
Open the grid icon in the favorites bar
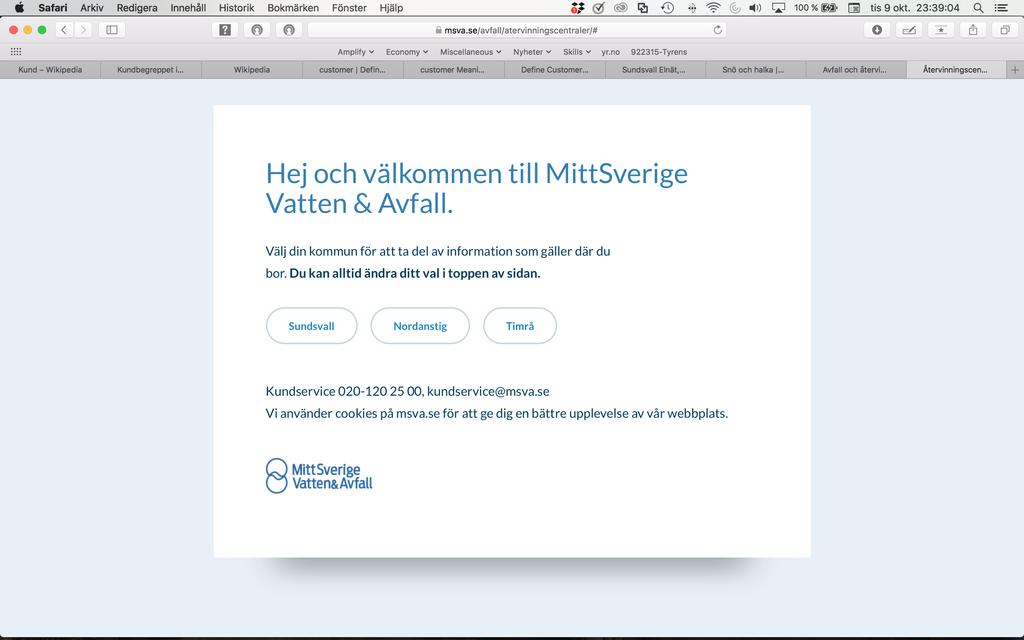coord(16,52)
